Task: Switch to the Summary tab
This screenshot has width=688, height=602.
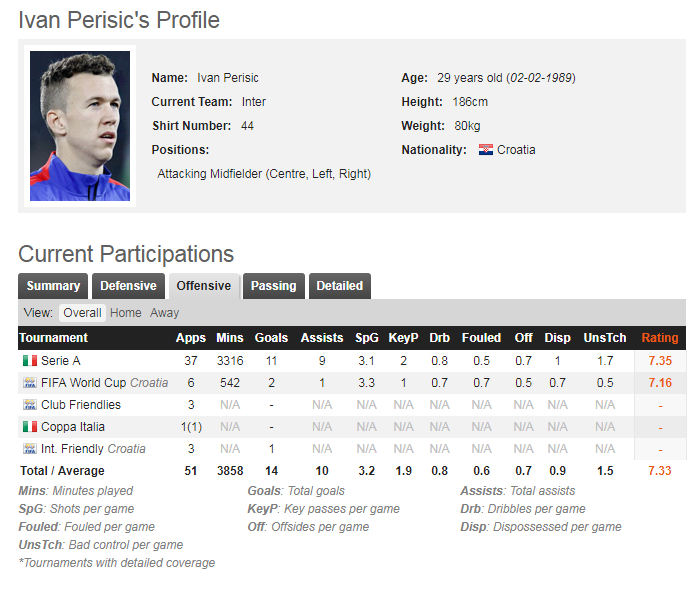Action: tap(53, 286)
